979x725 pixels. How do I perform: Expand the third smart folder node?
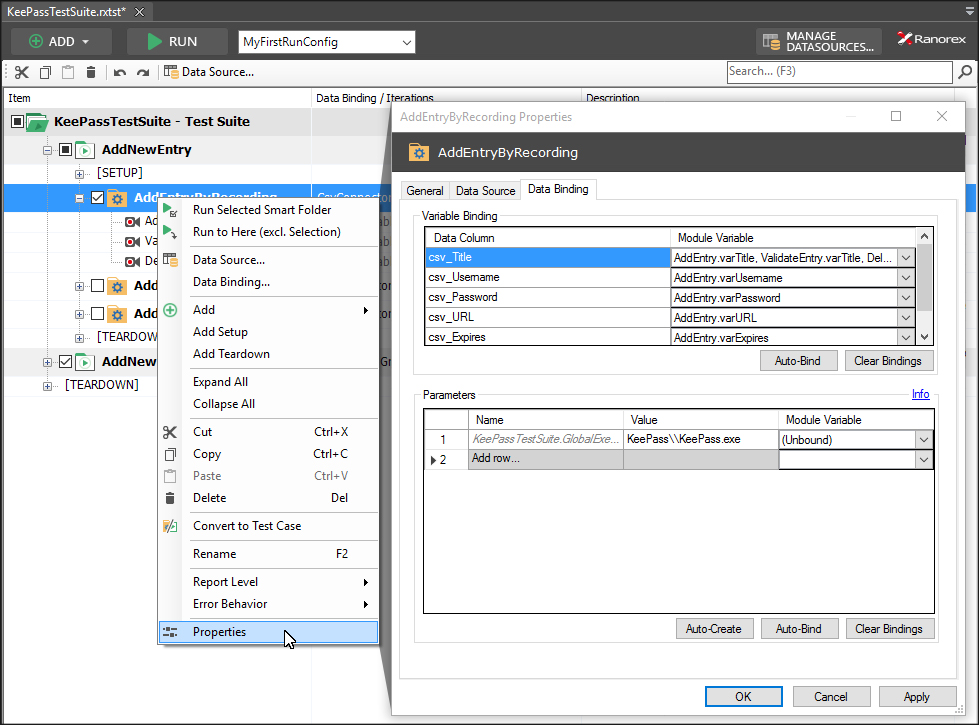(79, 314)
